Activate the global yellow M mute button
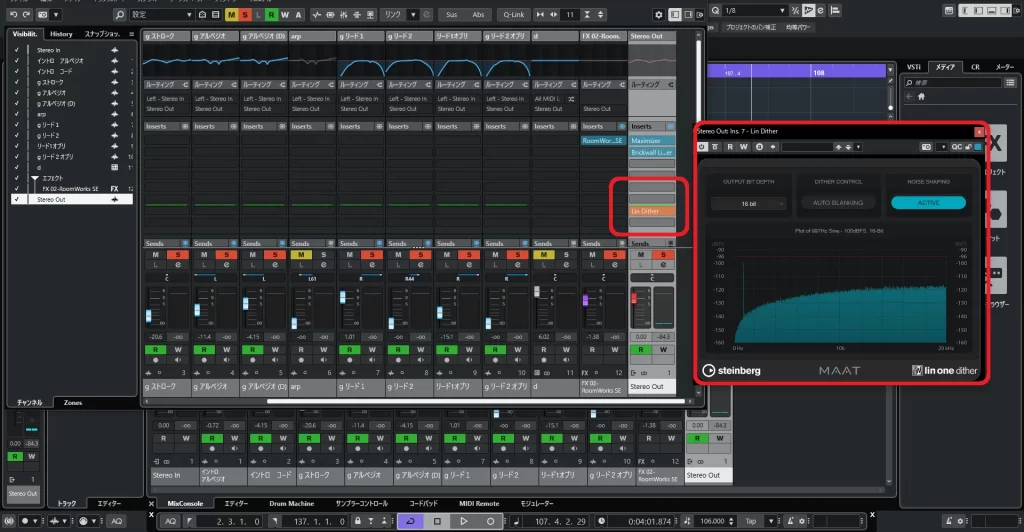Image resolution: width=1024 pixels, height=532 pixels. [x=232, y=15]
